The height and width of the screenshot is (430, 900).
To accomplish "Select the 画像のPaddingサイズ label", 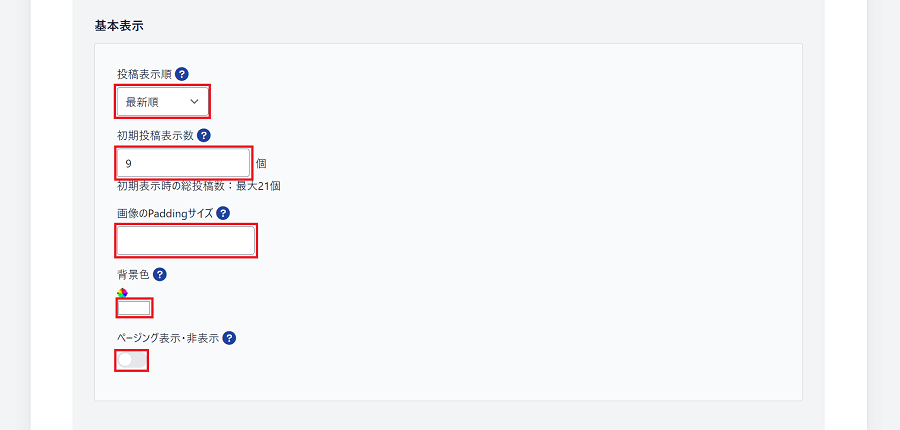I will (165, 214).
